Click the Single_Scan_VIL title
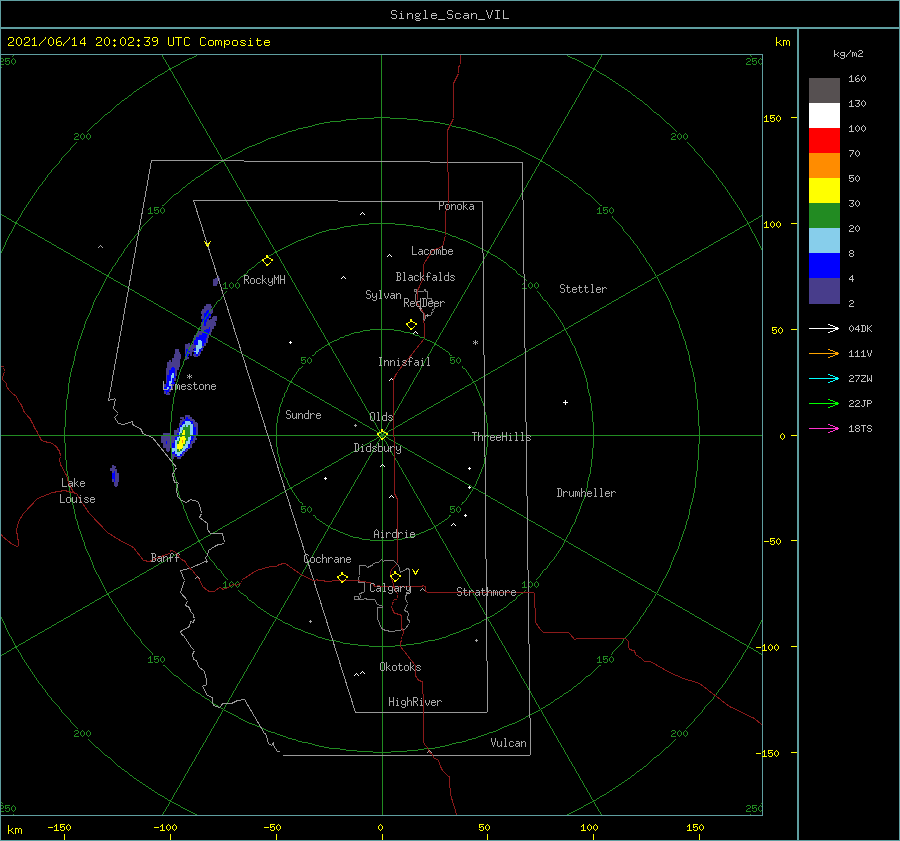The image size is (900, 841). point(449,15)
